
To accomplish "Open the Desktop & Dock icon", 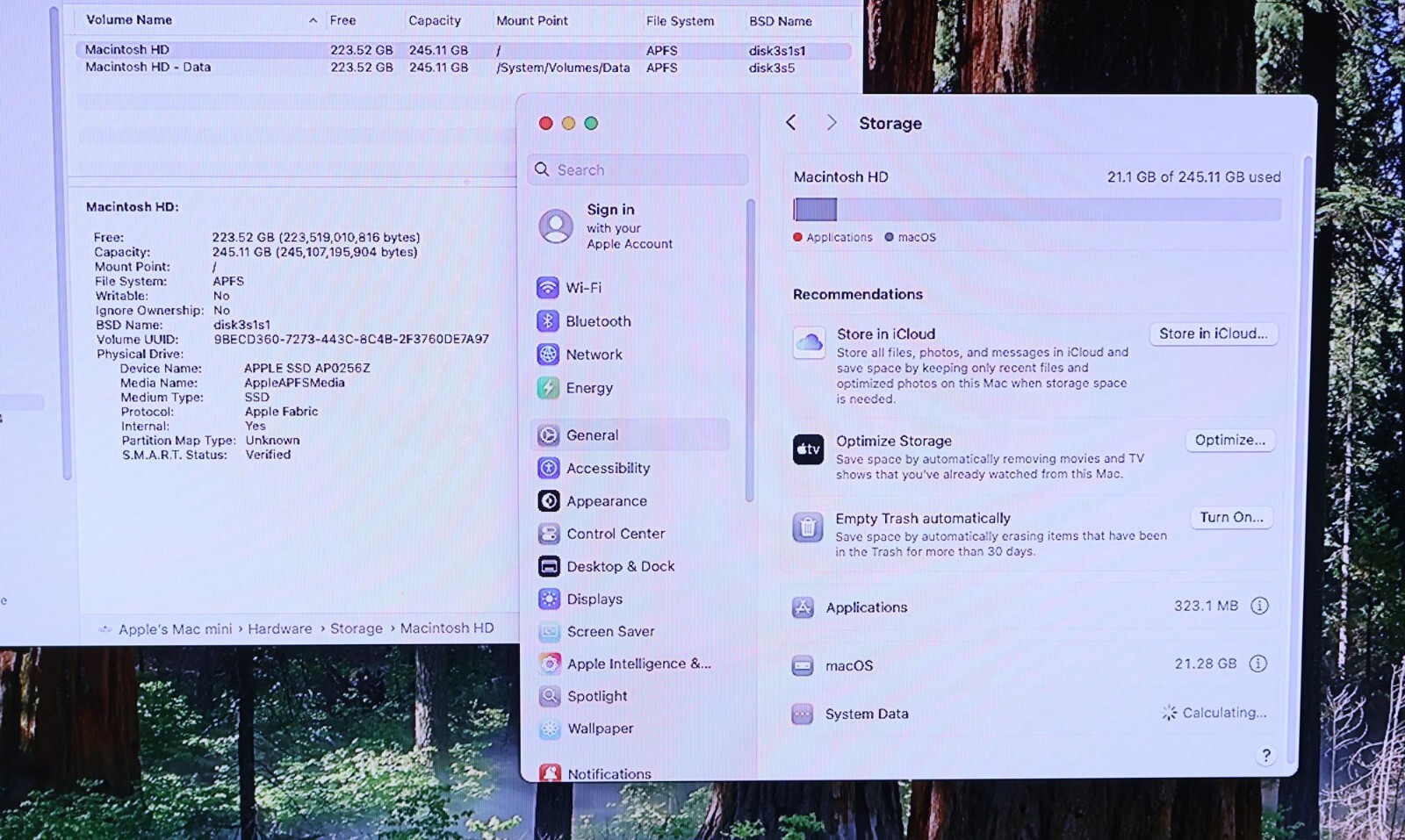I will [x=549, y=567].
